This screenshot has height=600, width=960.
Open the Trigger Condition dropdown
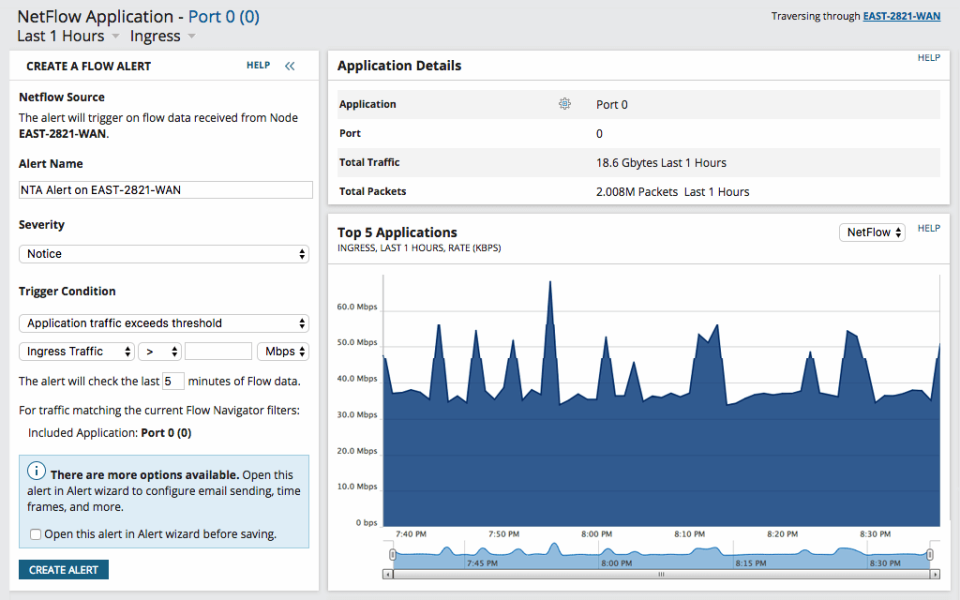click(x=163, y=323)
